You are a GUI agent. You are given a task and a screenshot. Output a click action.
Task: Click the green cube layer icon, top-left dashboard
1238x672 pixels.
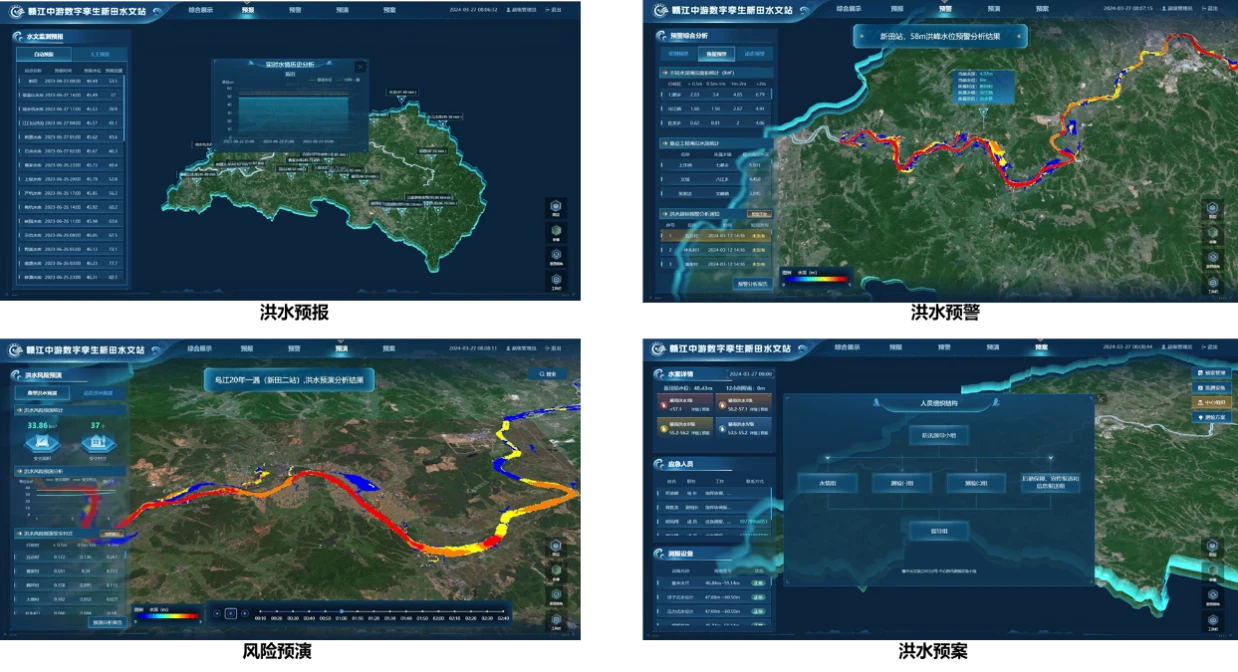pyautogui.click(x=556, y=231)
